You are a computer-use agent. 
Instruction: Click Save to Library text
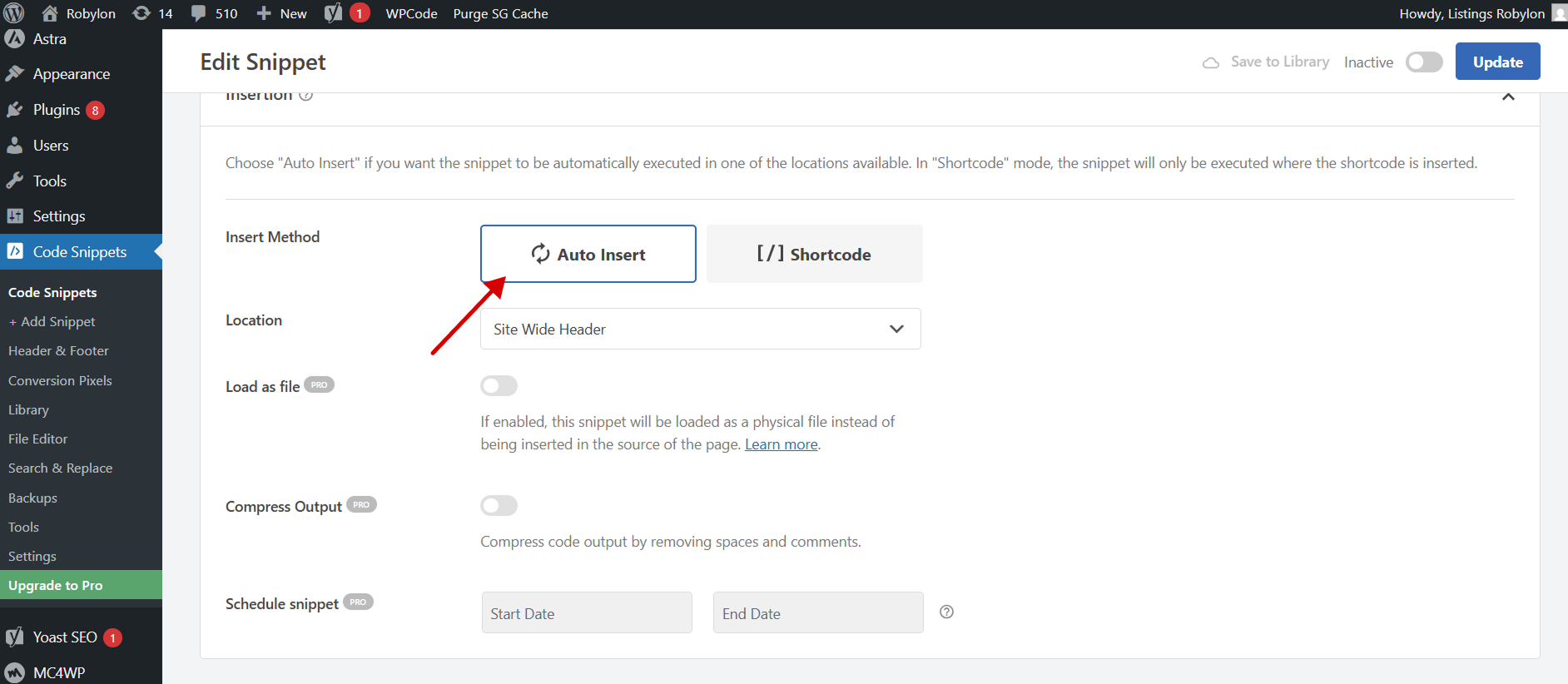click(x=1280, y=62)
